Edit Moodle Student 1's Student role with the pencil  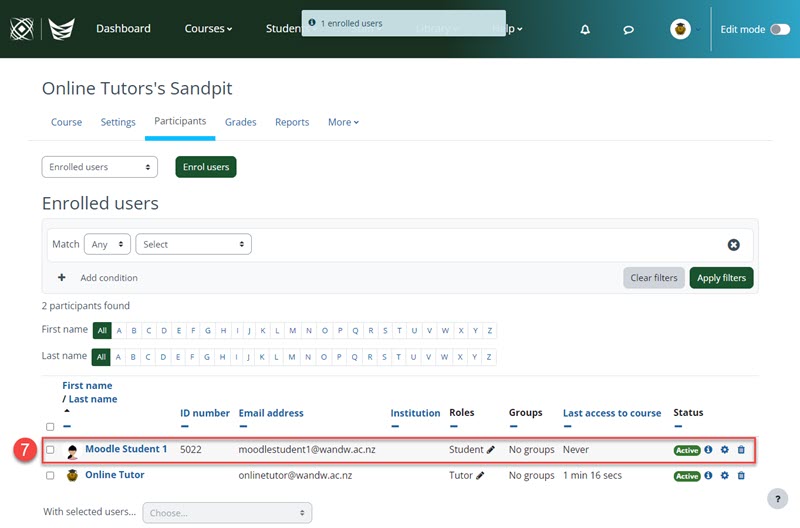coord(491,449)
